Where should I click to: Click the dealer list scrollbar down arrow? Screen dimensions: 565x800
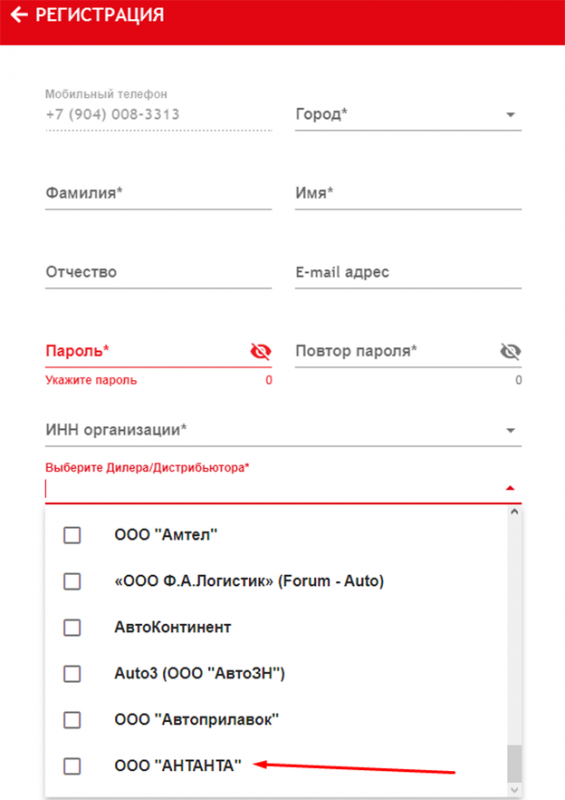514,790
